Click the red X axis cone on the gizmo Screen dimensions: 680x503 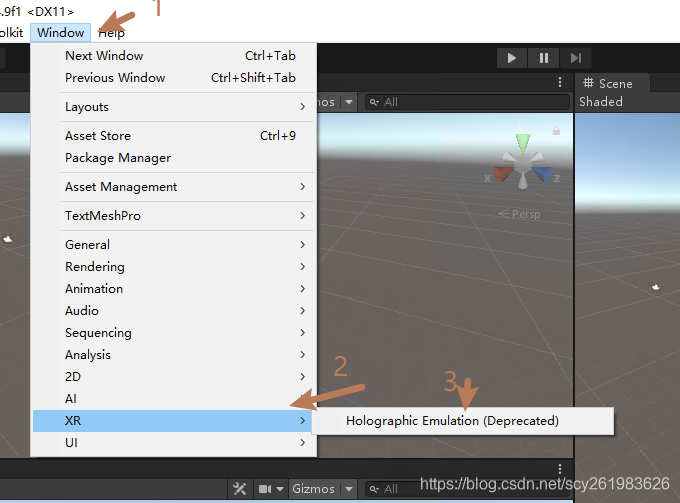click(502, 174)
